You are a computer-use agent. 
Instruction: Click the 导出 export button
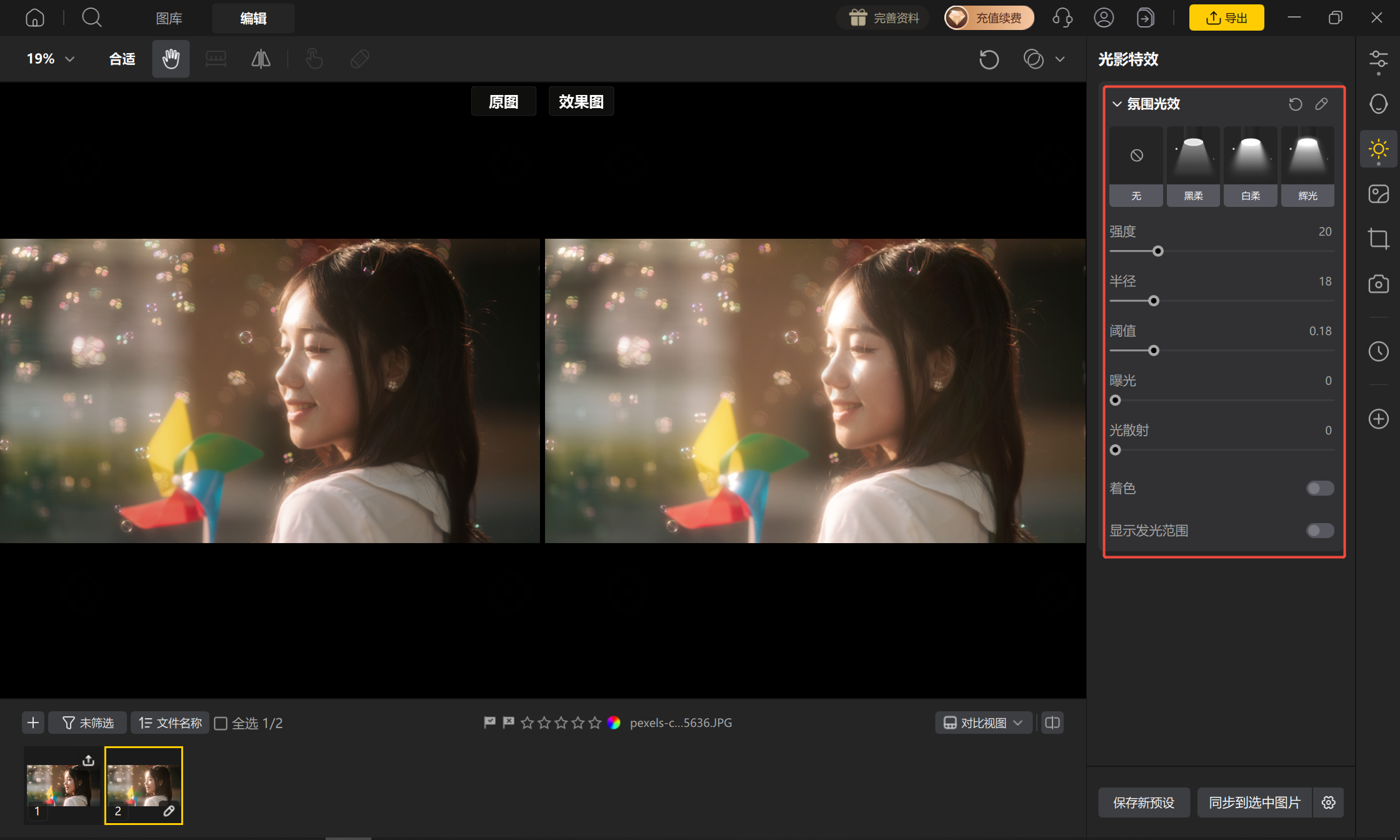click(1226, 17)
